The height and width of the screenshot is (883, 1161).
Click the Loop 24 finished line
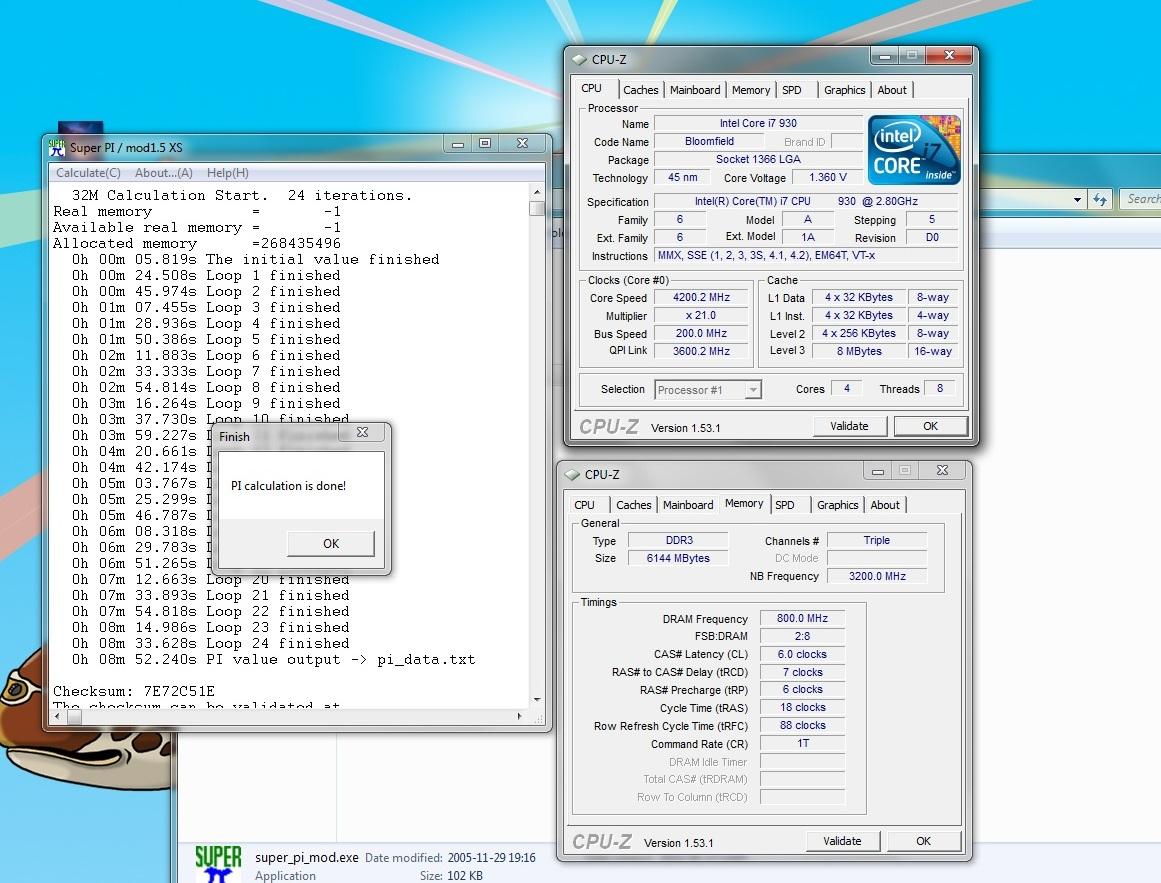(x=210, y=644)
